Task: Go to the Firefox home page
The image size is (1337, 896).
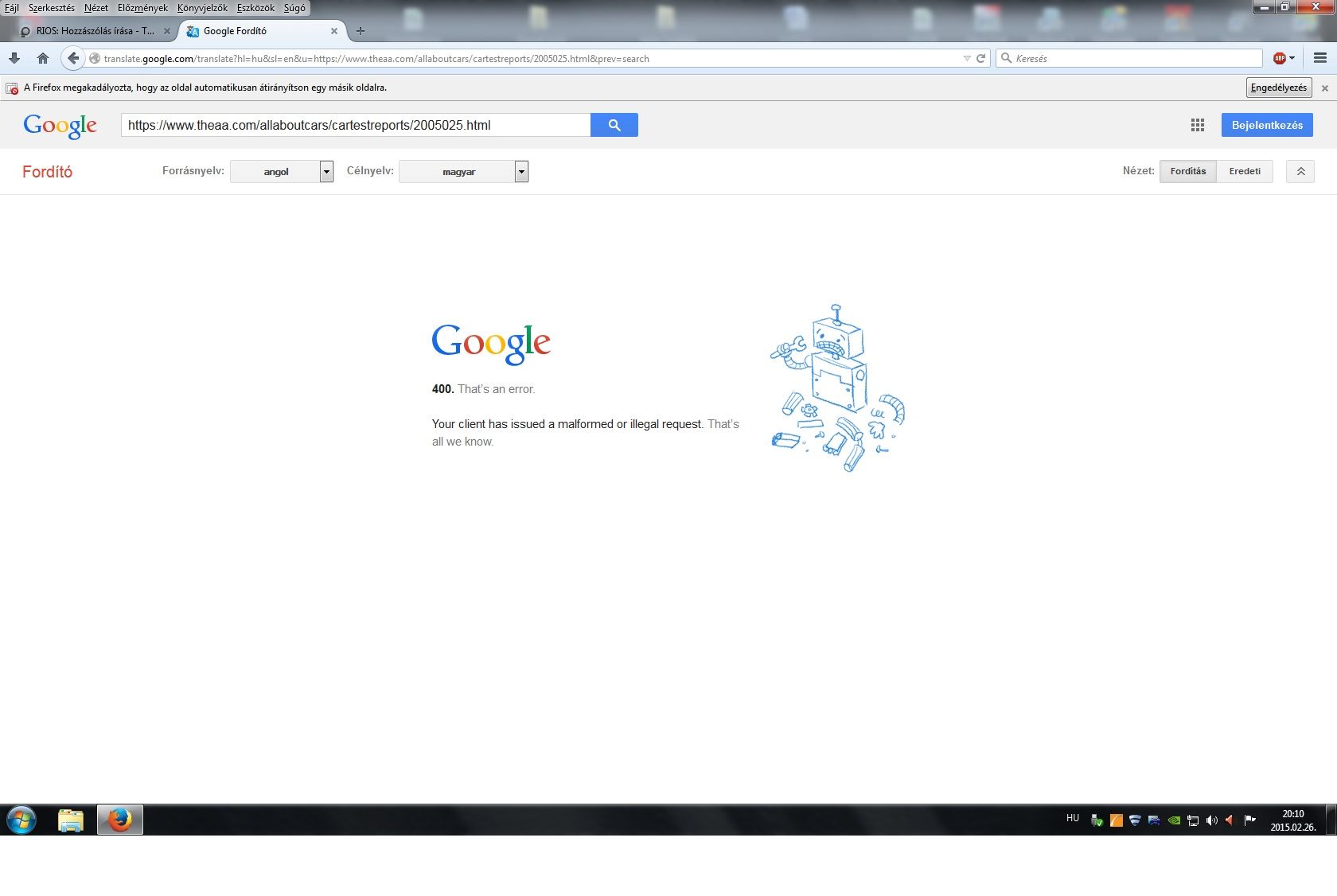Action: click(43, 58)
